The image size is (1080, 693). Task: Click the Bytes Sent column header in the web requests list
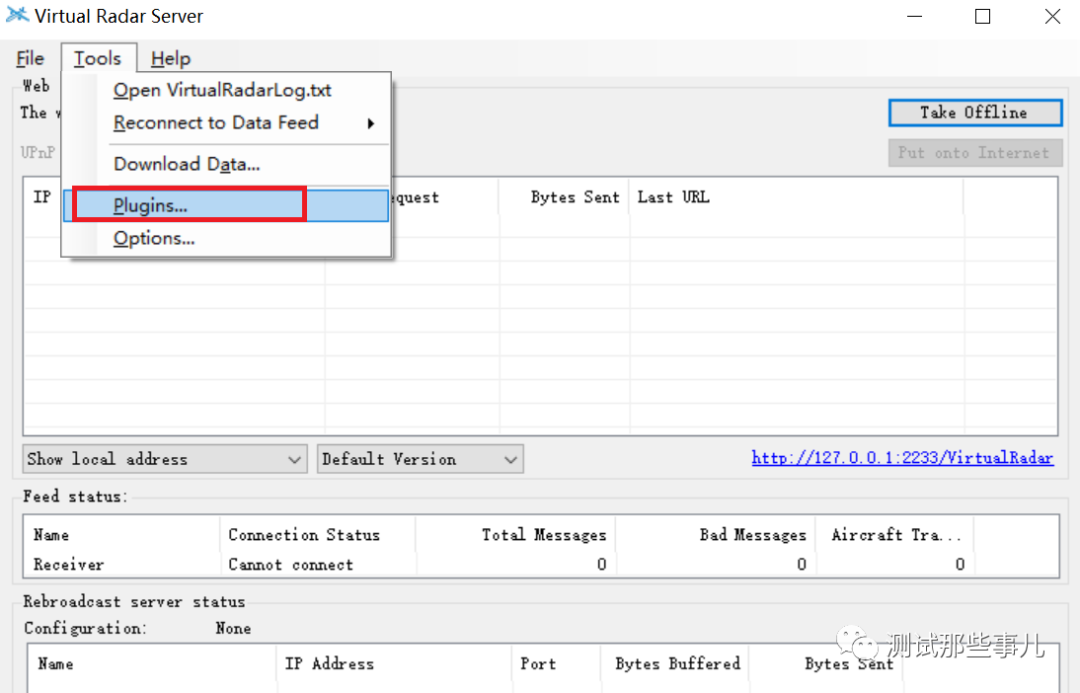click(x=564, y=197)
